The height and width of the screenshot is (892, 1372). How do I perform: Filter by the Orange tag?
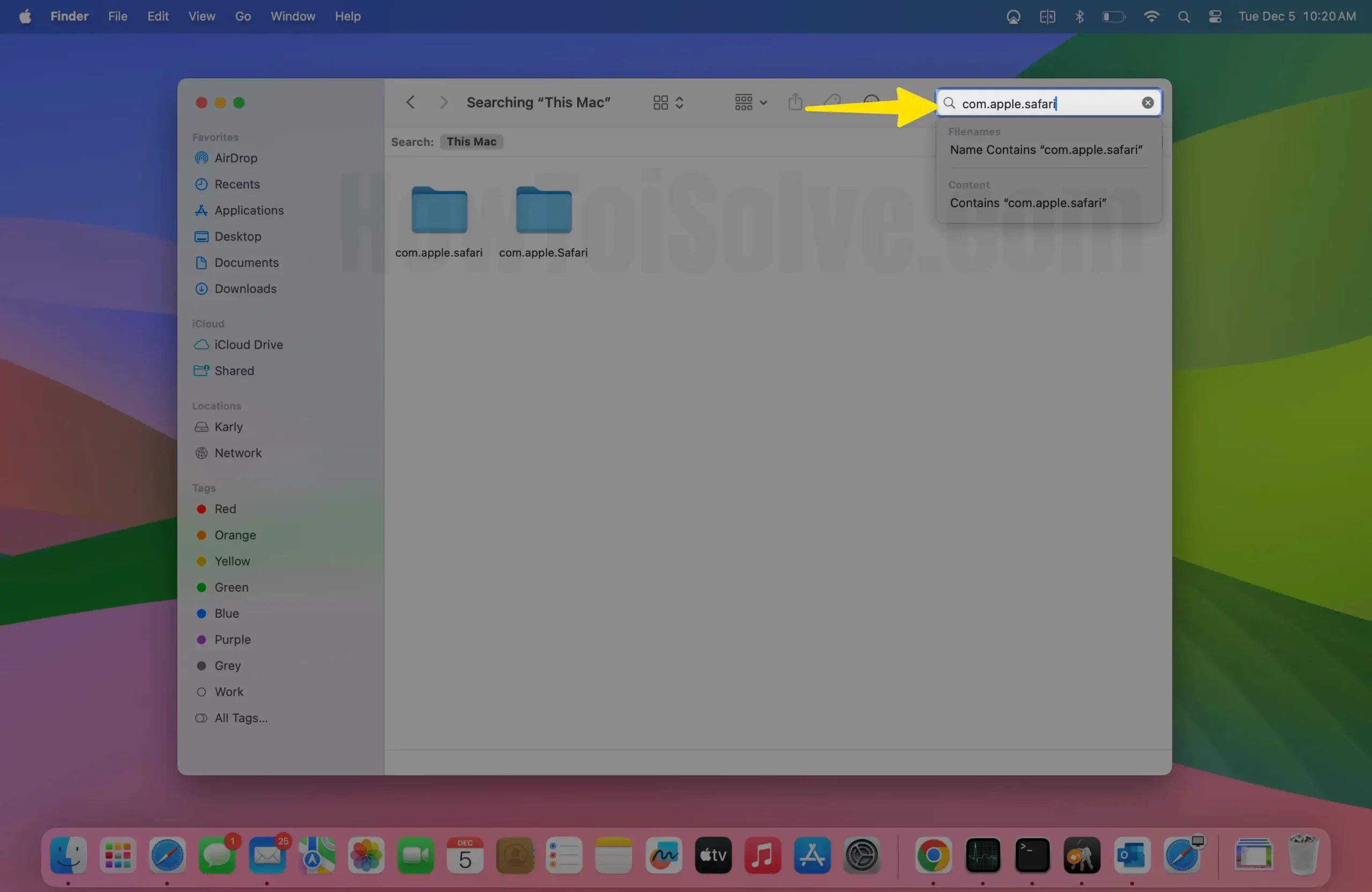(x=226, y=535)
